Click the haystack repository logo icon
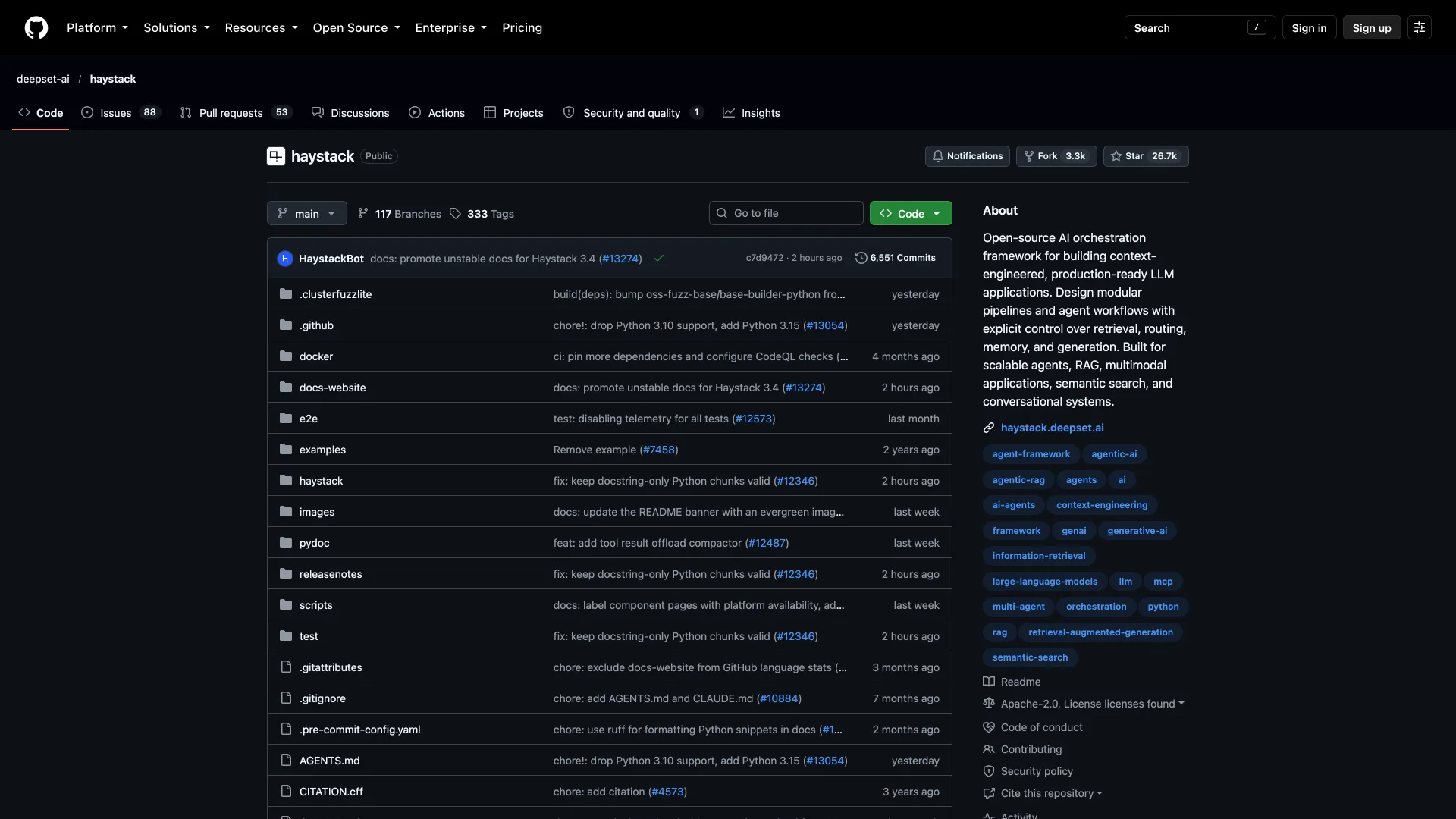Image resolution: width=1456 pixels, height=819 pixels. (x=276, y=156)
